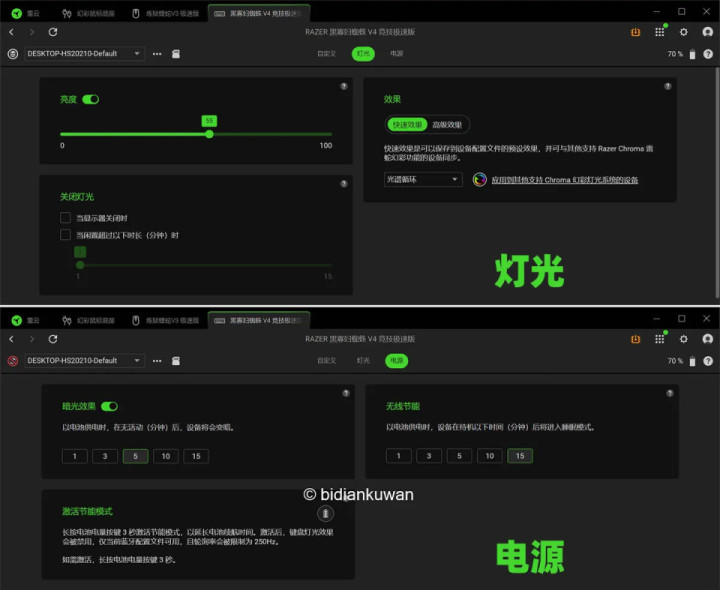The image size is (720, 590).
Task: Select the 灯光 tab in lighting window
Action: (x=363, y=54)
